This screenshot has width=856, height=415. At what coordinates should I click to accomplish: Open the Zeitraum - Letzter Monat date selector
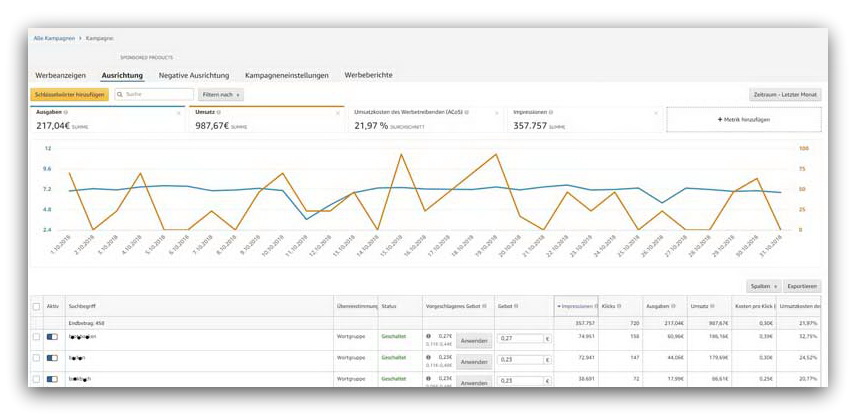[x=785, y=94]
